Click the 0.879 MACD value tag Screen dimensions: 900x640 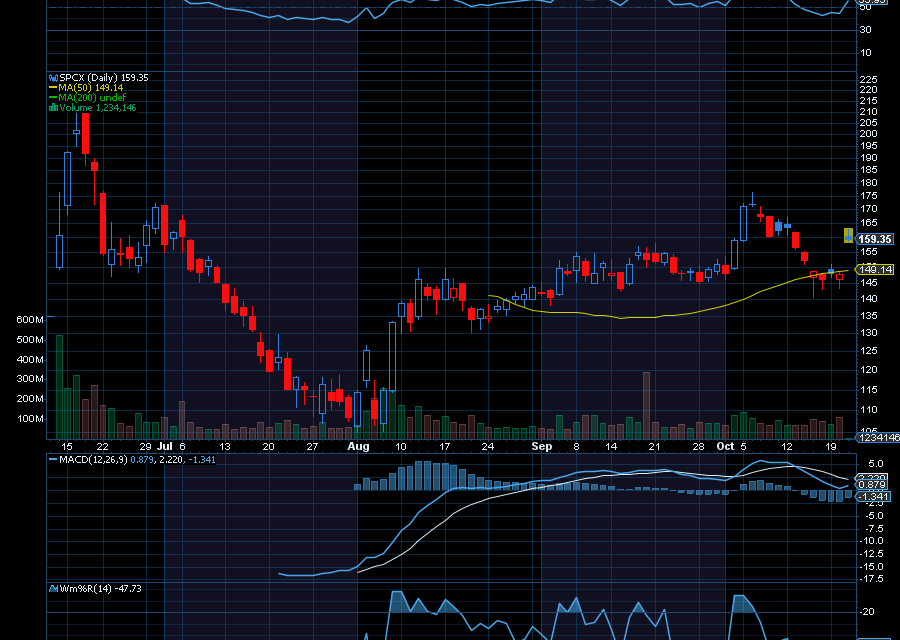(x=872, y=484)
